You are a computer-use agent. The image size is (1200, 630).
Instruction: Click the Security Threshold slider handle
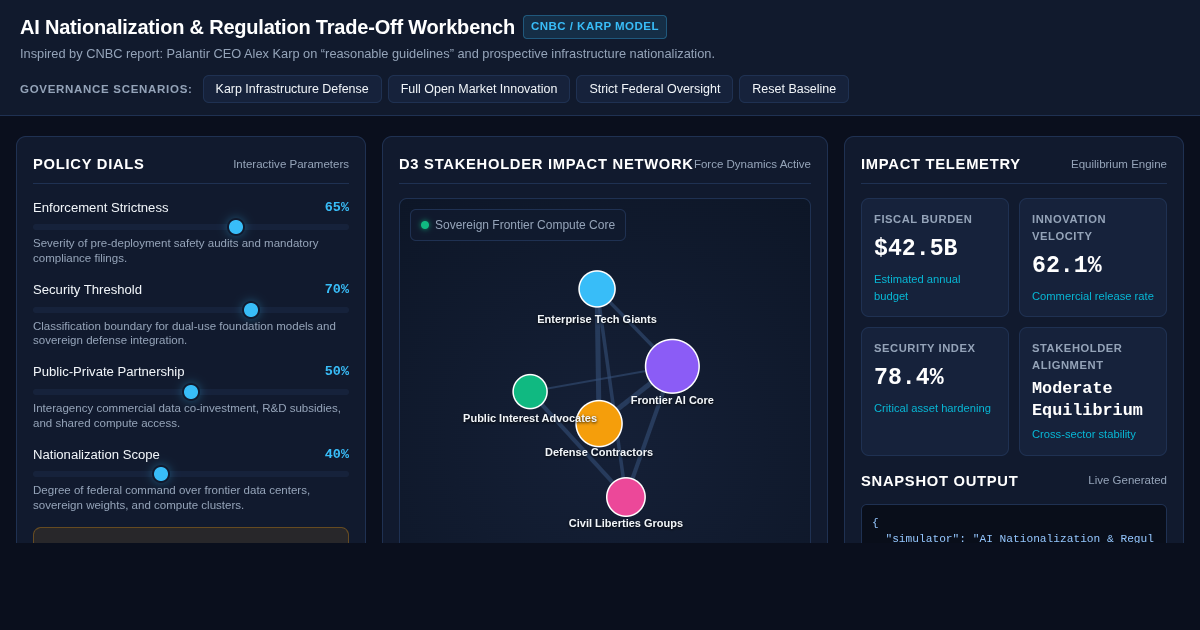(251, 310)
